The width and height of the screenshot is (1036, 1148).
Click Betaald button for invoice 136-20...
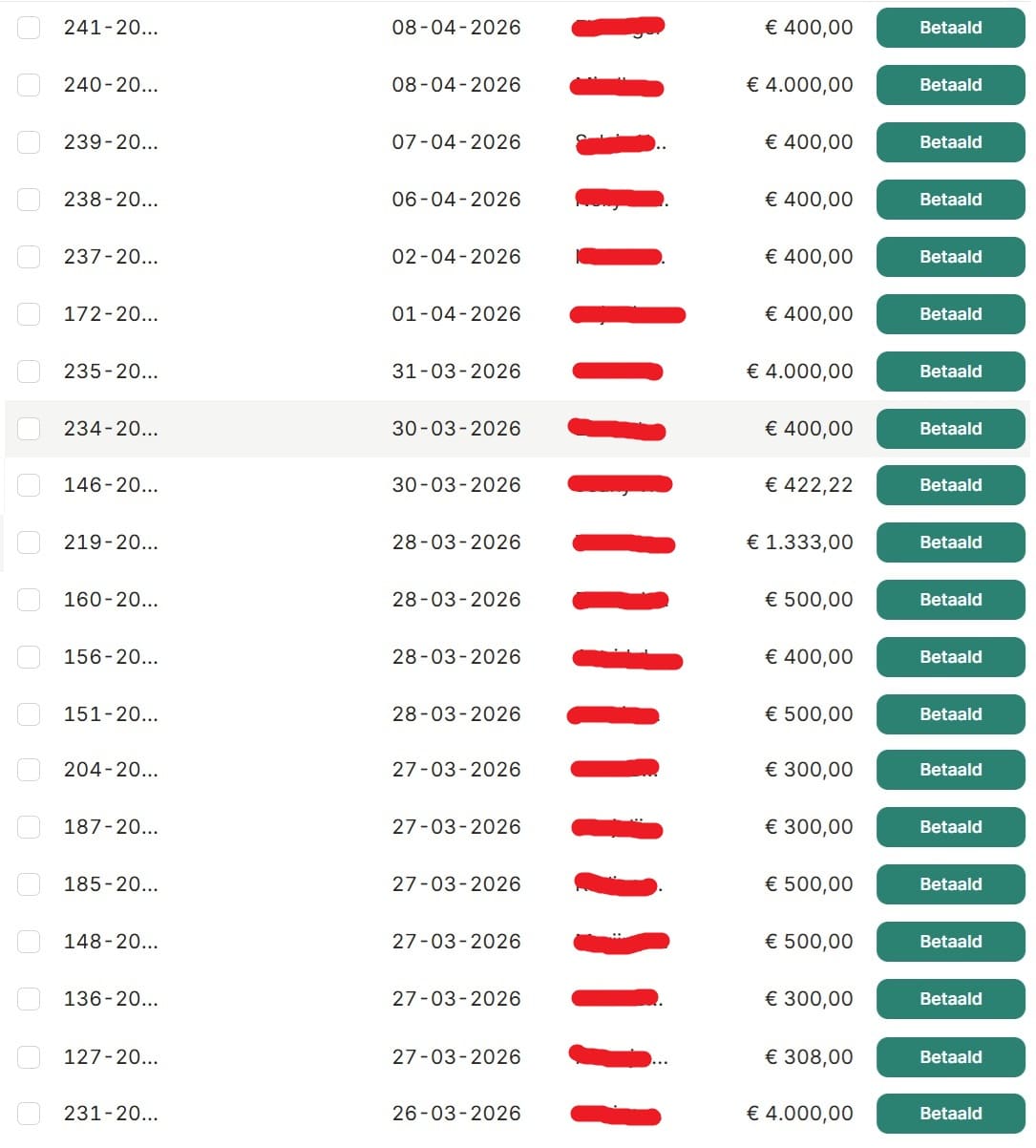(x=951, y=999)
